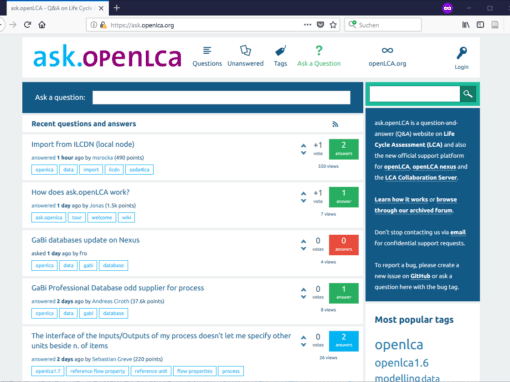Open 'GaBi databases update on Nexus' question

85,240
